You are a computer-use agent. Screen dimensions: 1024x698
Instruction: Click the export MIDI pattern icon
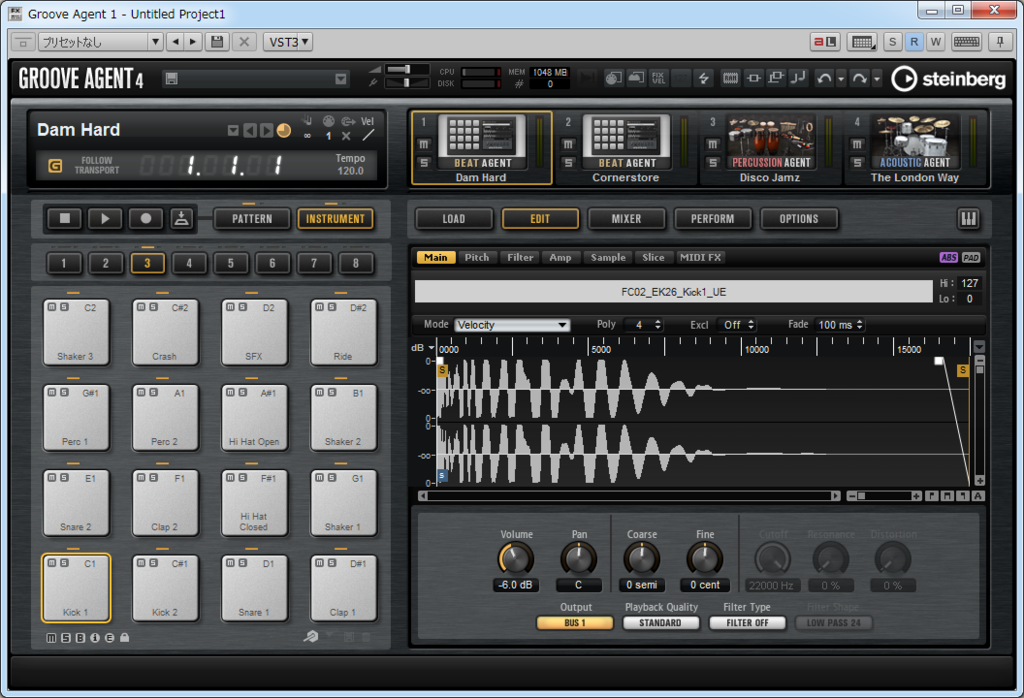click(182, 219)
